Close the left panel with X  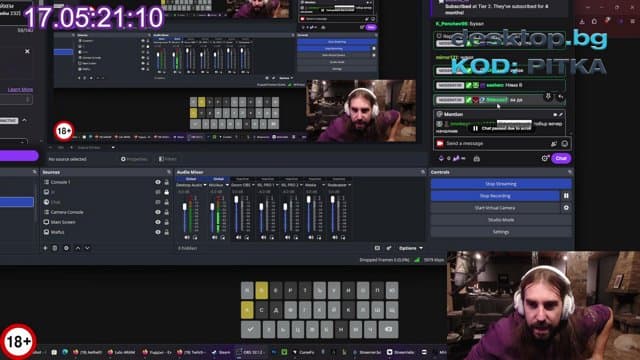27,51
